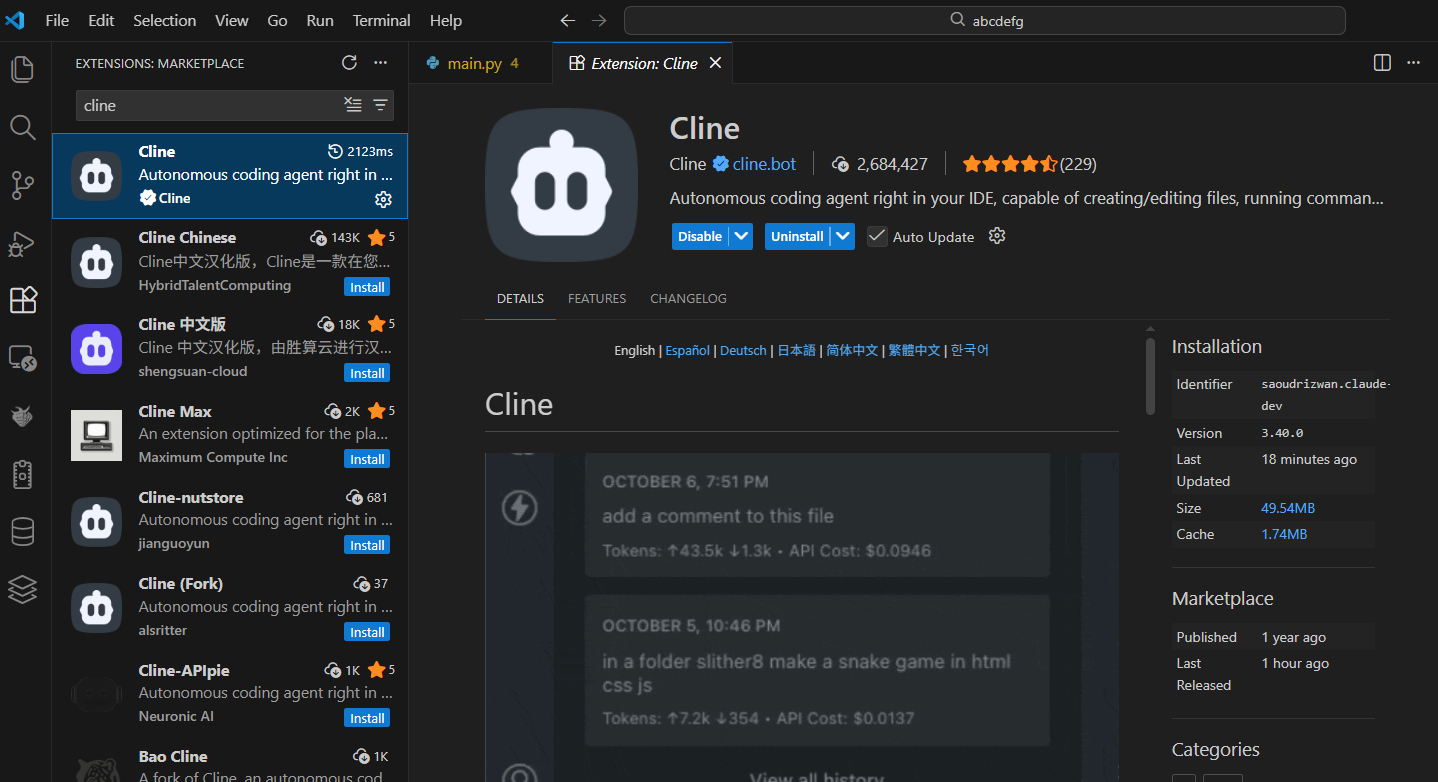Click the 49.54MB size link
Image resolution: width=1438 pixels, height=782 pixels.
pos(1288,508)
